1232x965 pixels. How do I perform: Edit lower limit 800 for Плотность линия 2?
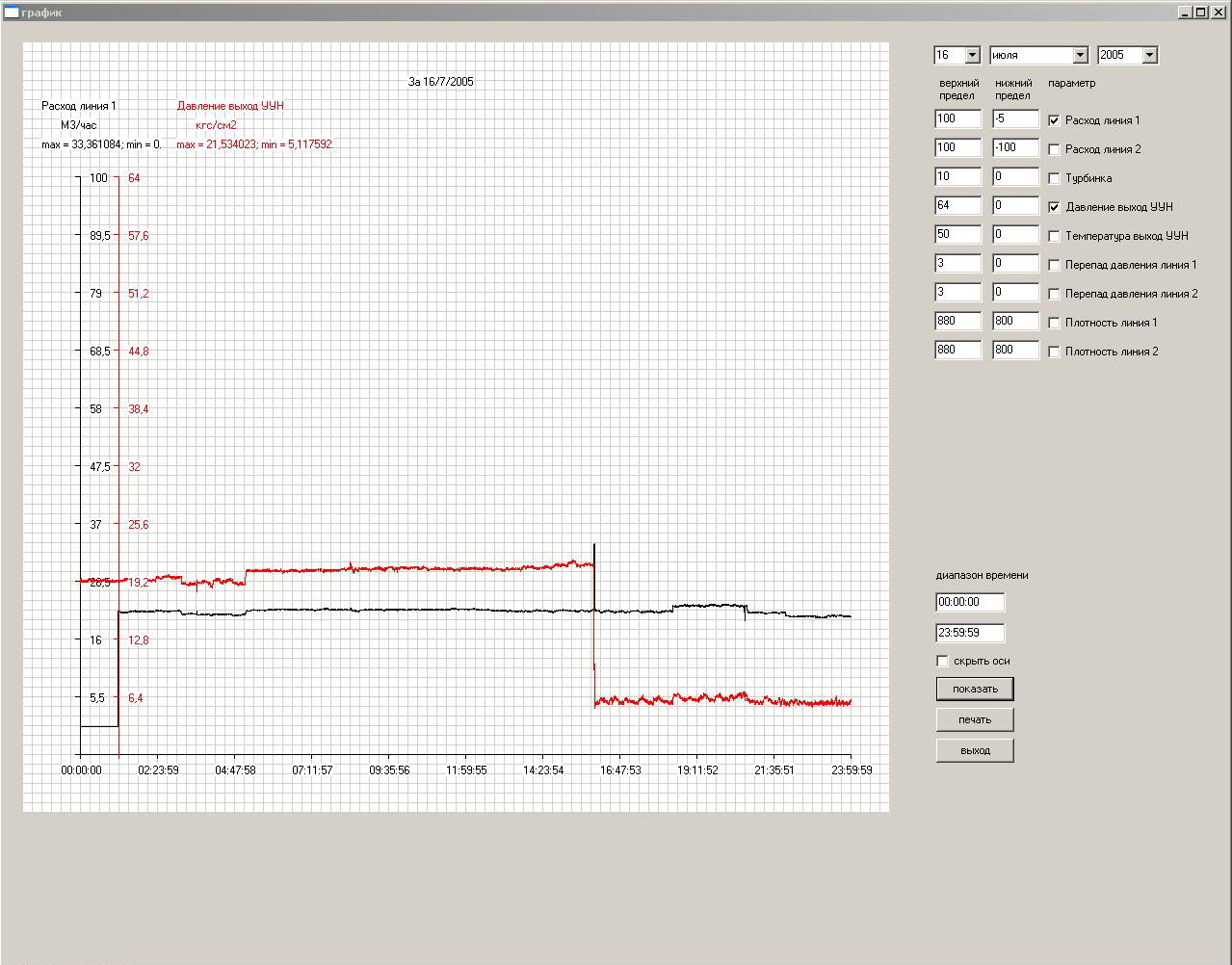coord(1015,350)
